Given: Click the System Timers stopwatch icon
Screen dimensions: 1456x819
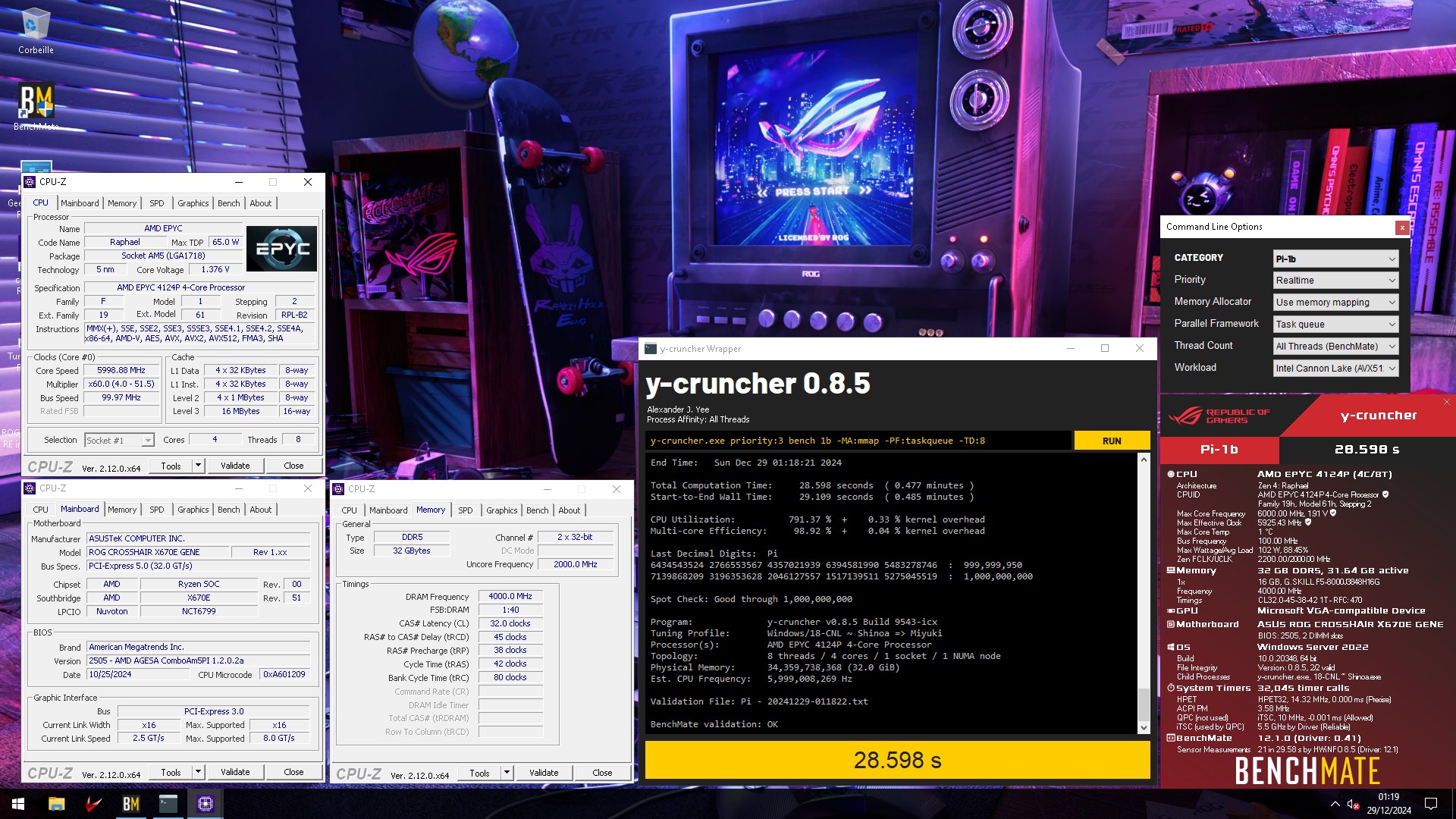Looking at the screenshot, I should [1171, 688].
